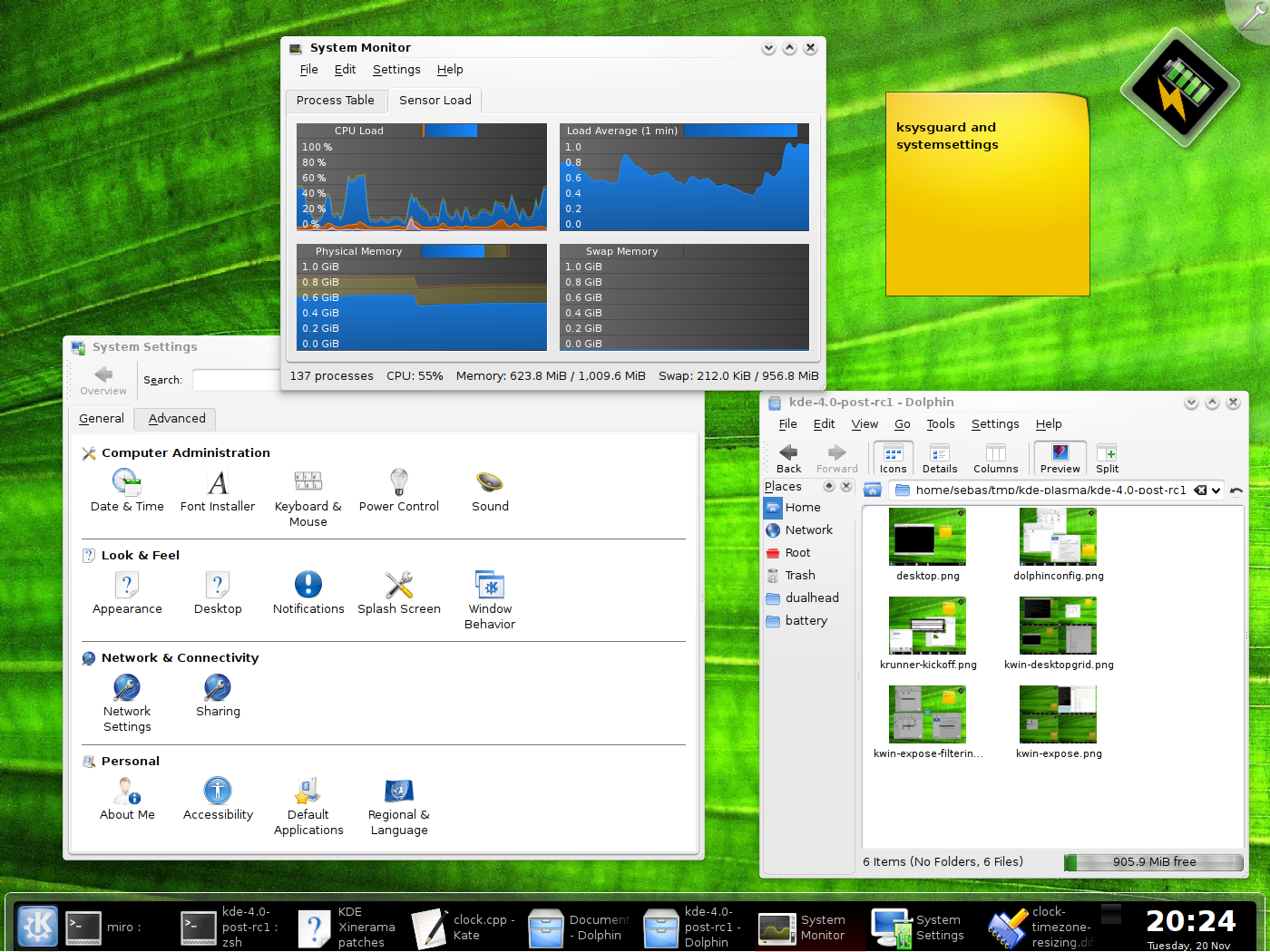
Task: Click the 905.9 MiB free space bar
Action: [1154, 862]
